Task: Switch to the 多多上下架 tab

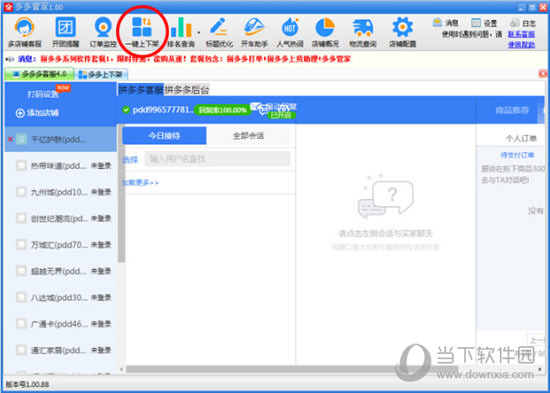Action: point(101,74)
